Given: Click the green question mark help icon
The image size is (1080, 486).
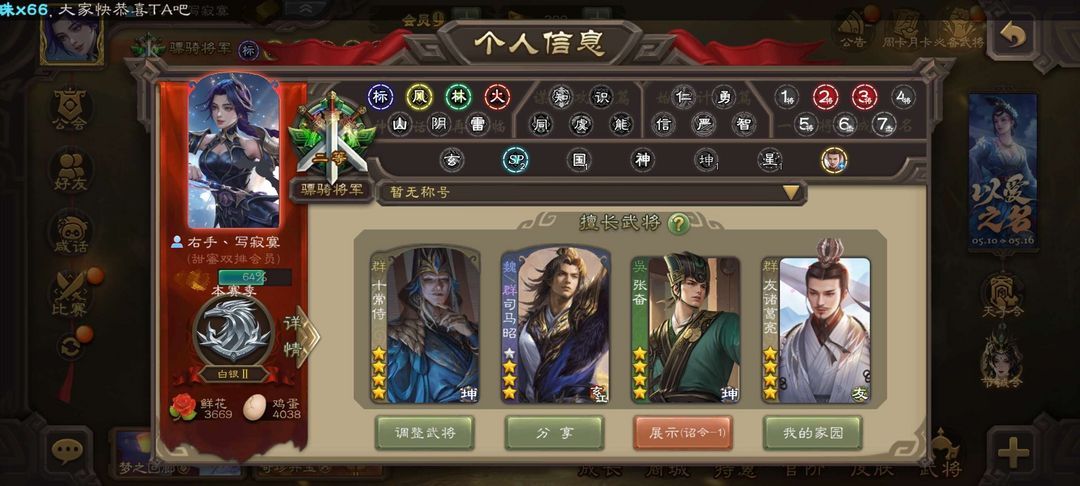Looking at the screenshot, I should coord(678,223).
